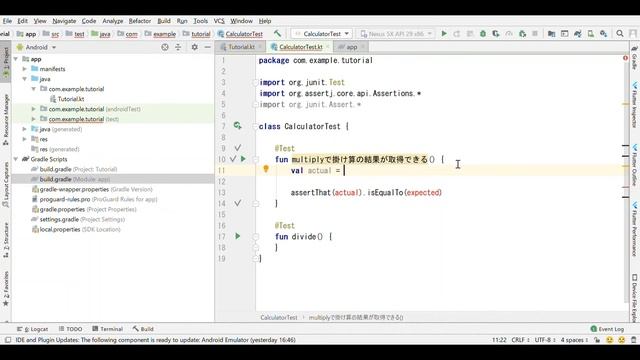This screenshot has height=360, width=640.
Task: Click the scroll-from-source target icon in Project panel
Action: point(165,47)
